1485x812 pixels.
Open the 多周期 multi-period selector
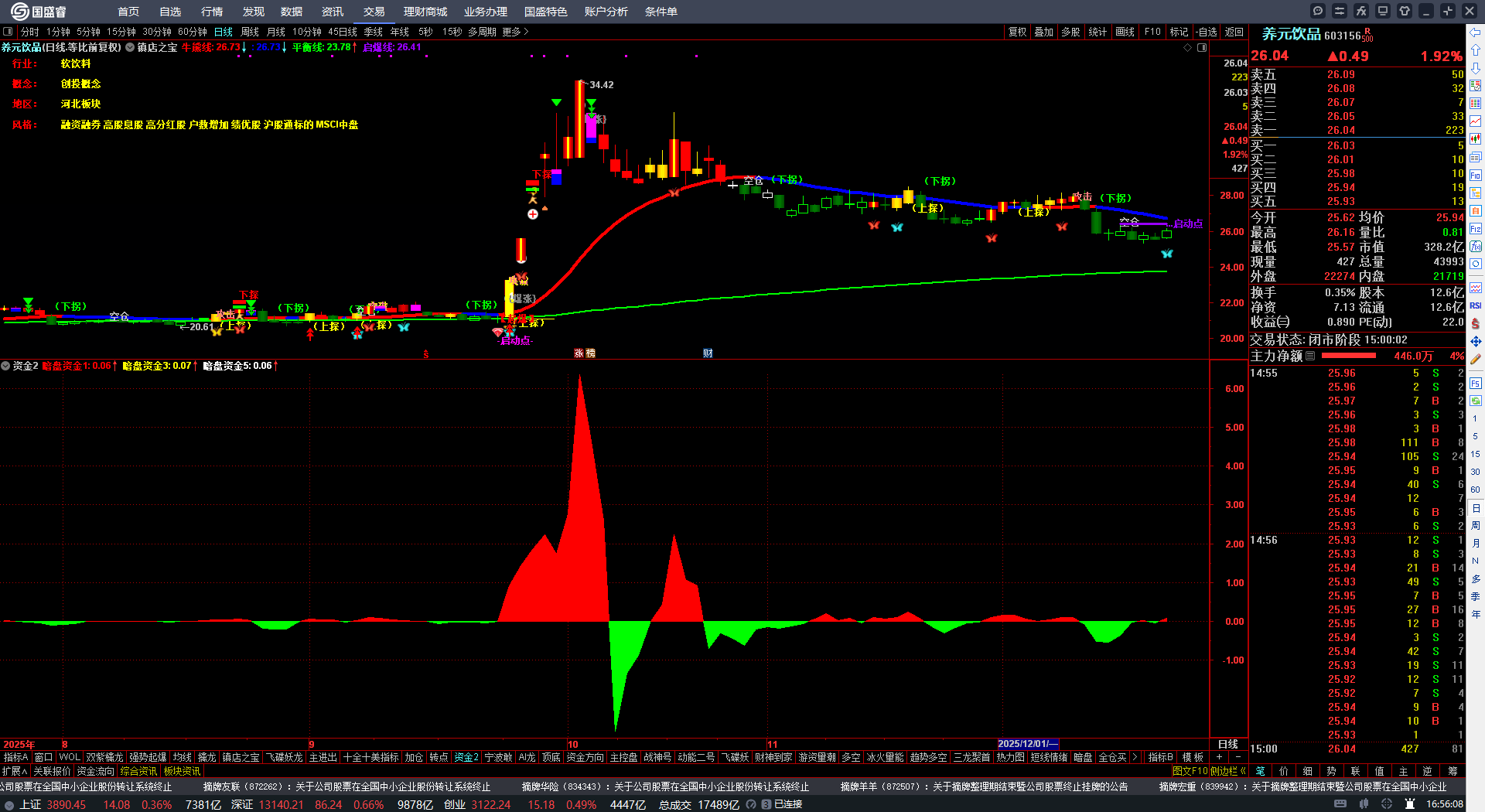pos(482,32)
